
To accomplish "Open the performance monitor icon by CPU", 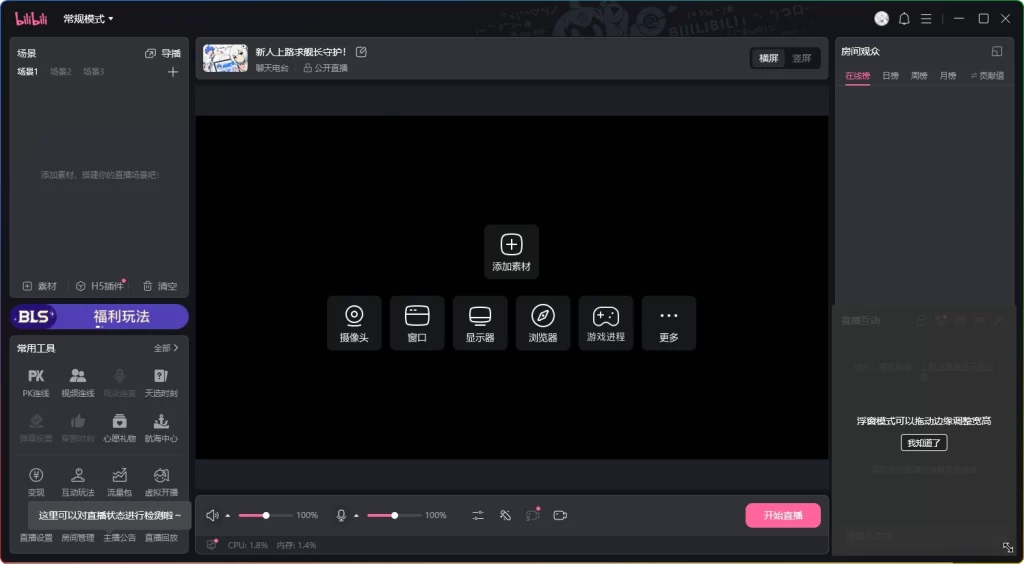I will coord(212,544).
